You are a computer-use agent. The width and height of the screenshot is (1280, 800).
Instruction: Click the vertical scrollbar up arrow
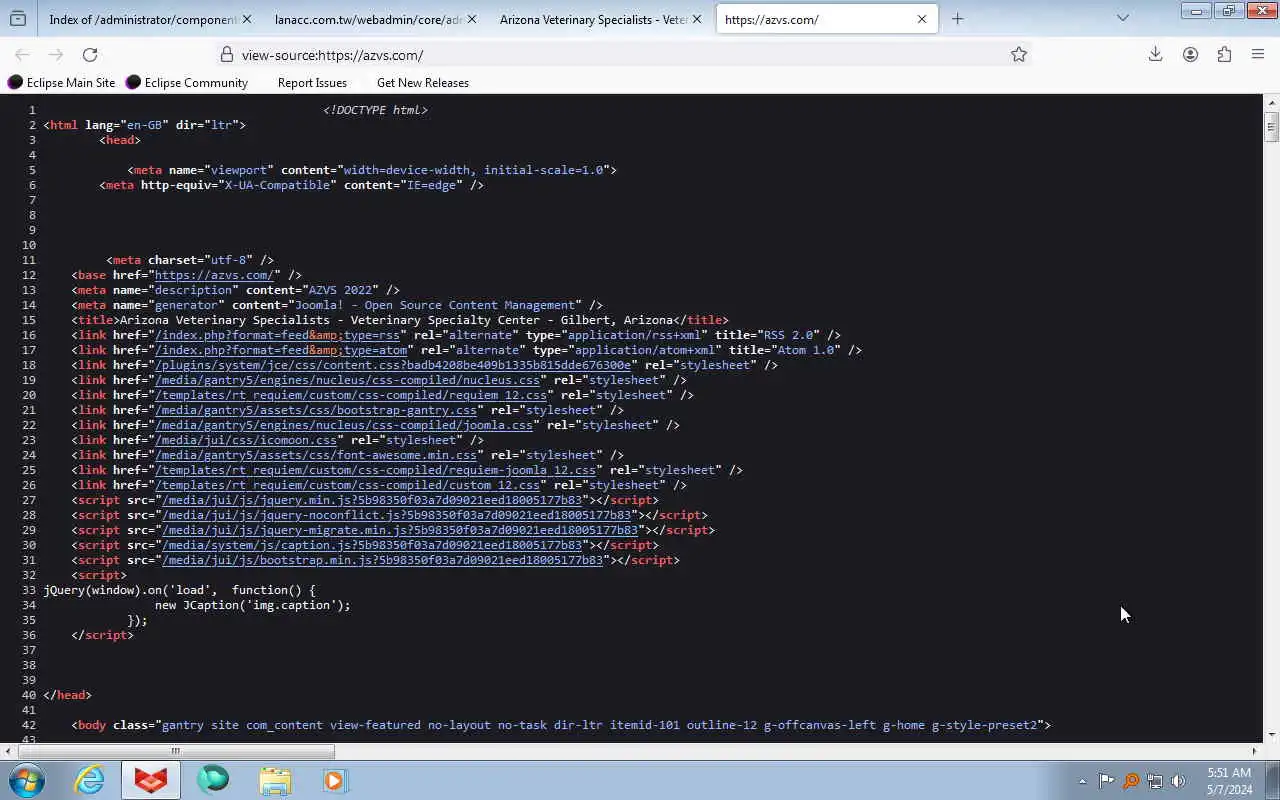pyautogui.click(x=1272, y=102)
